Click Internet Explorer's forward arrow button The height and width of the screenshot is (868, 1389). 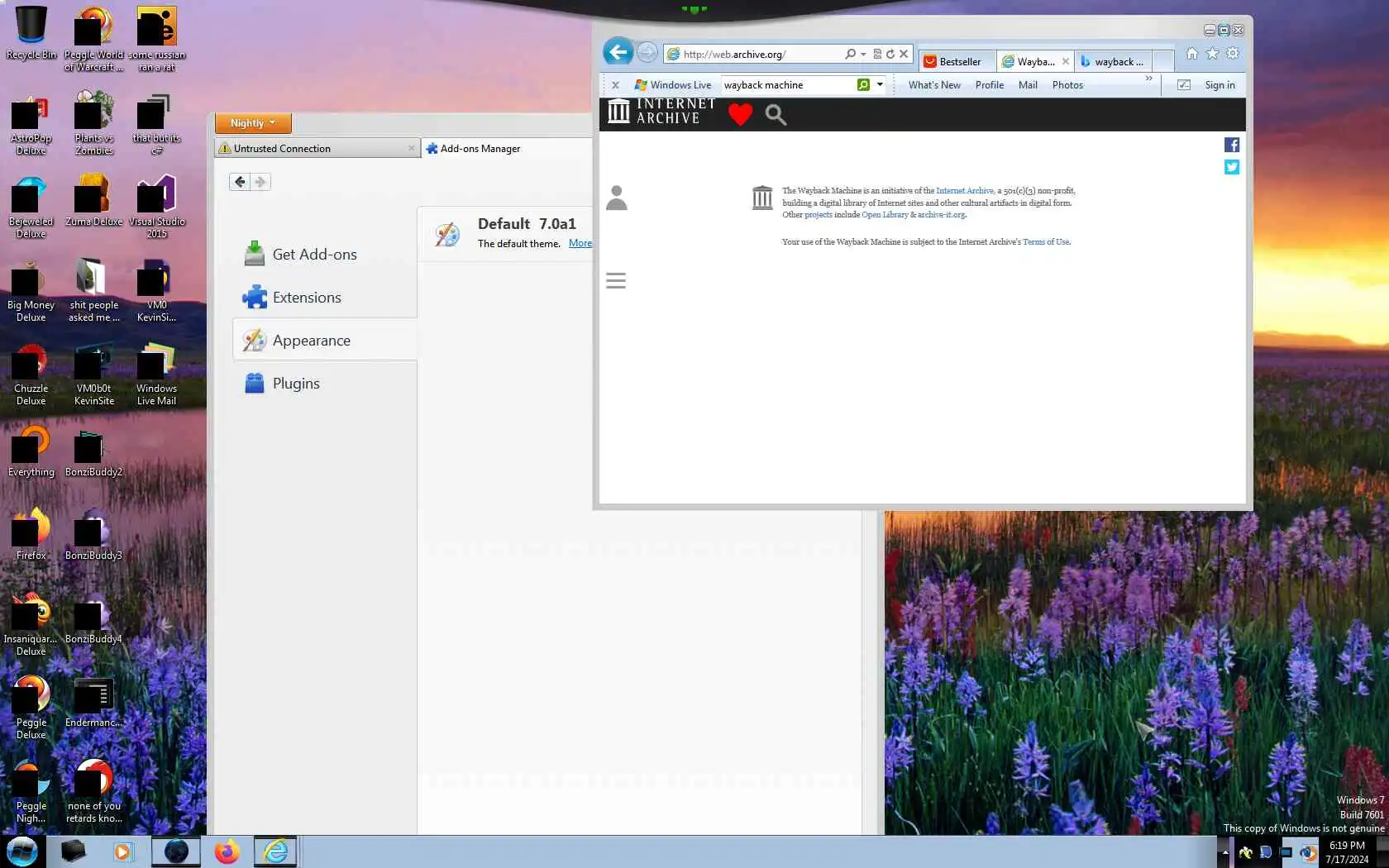(647, 53)
